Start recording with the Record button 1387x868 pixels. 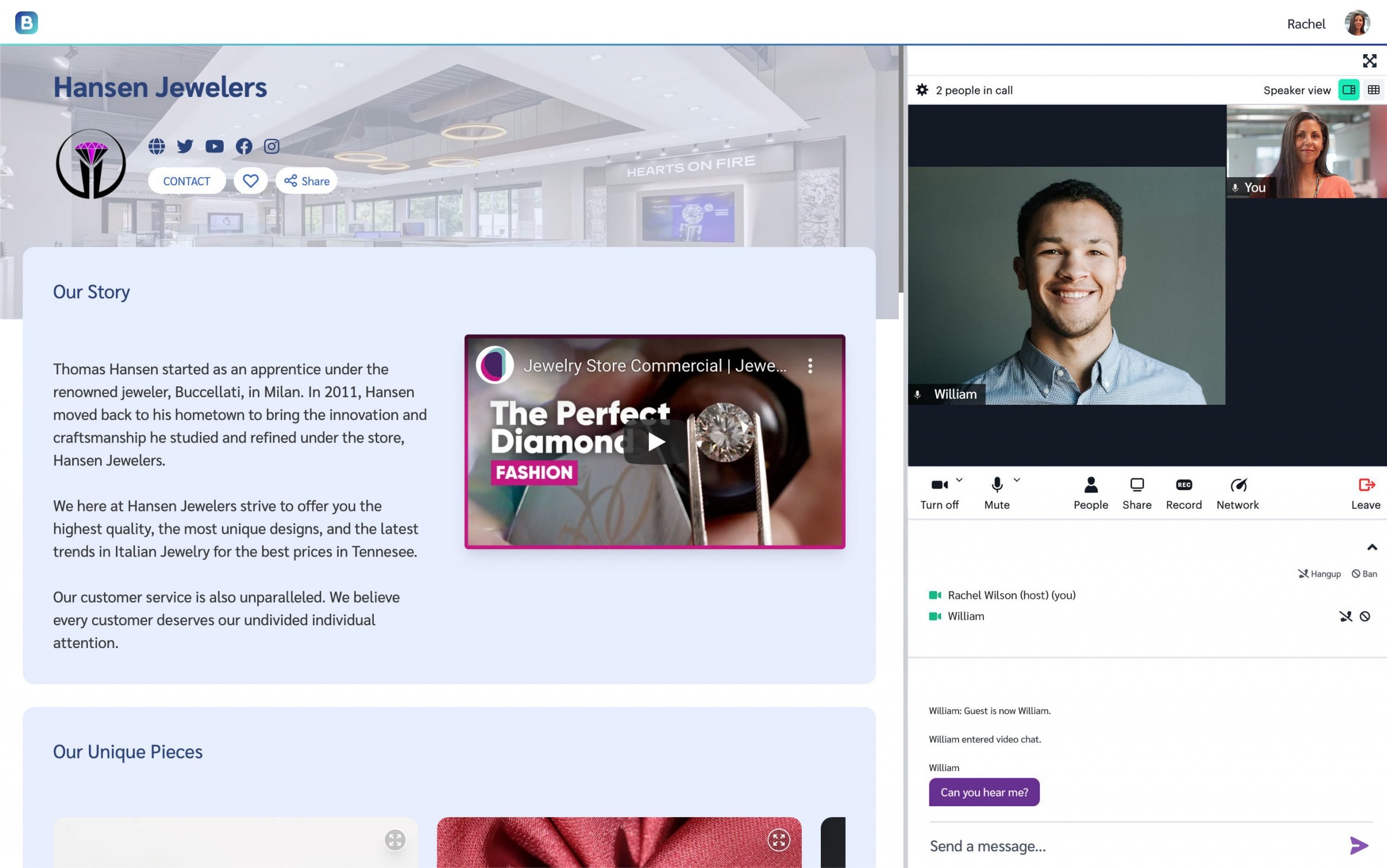coord(1184,493)
